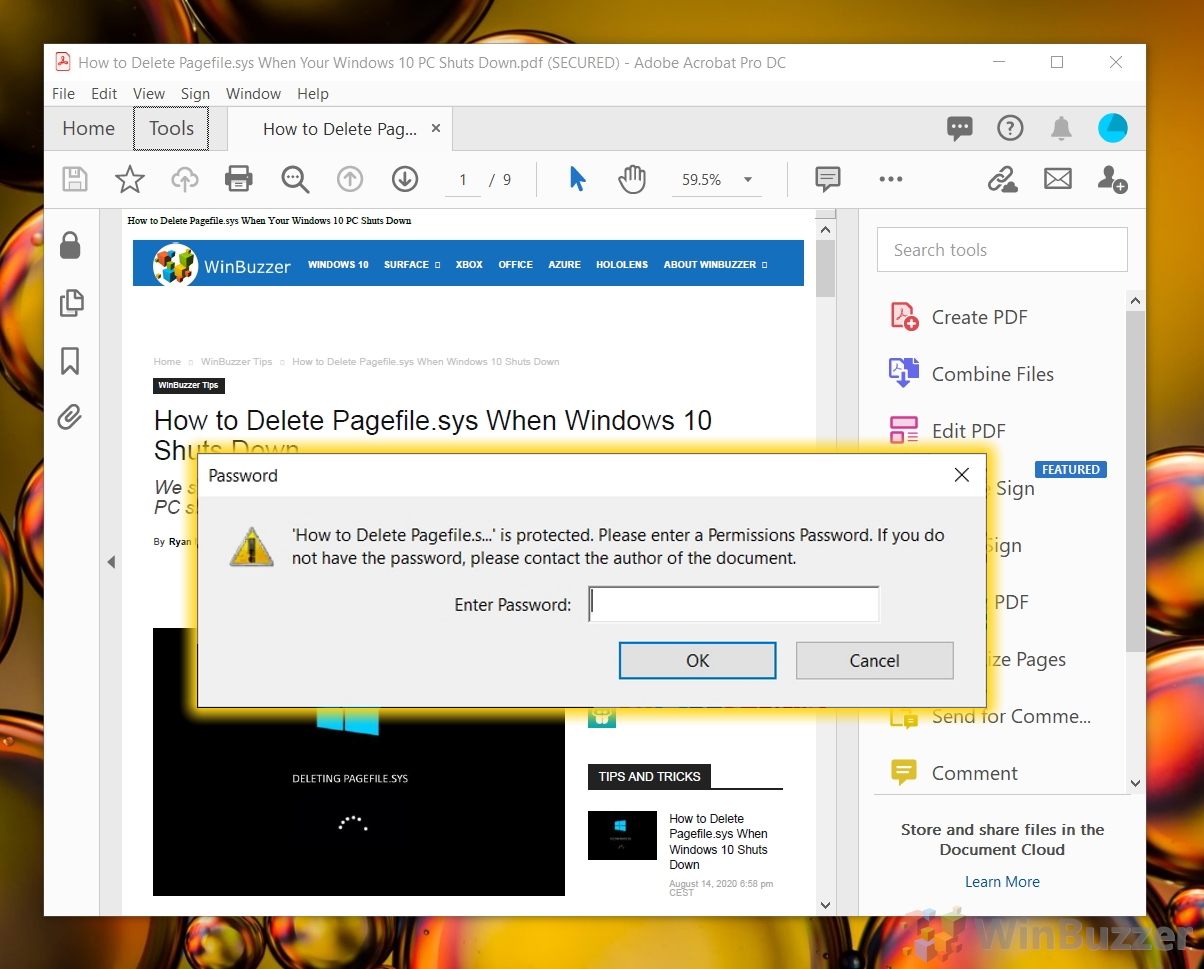Click the AZURE nav item in page
This screenshot has width=1204, height=969.
click(x=564, y=265)
